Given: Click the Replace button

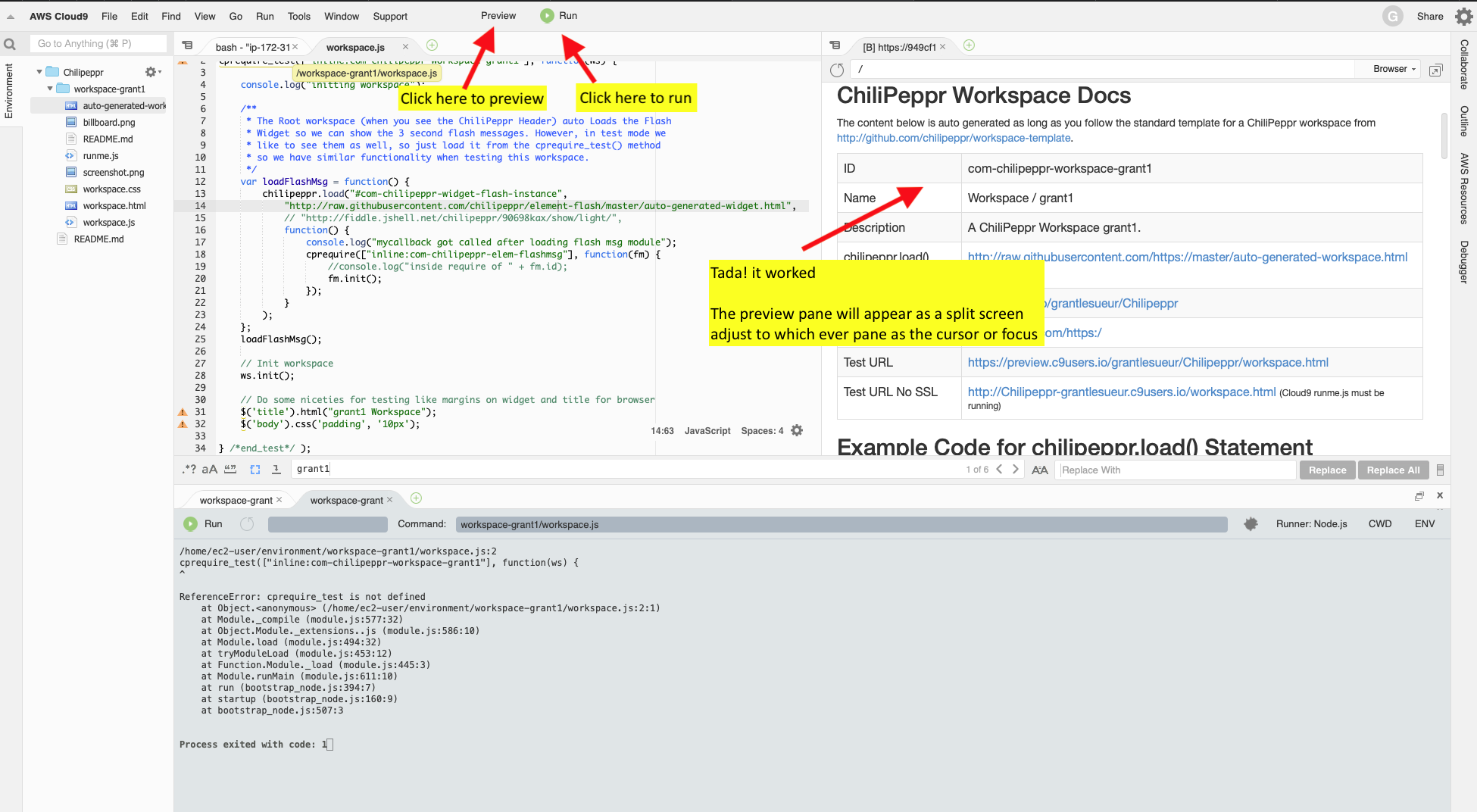Looking at the screenshot, I should point(1327,470).
